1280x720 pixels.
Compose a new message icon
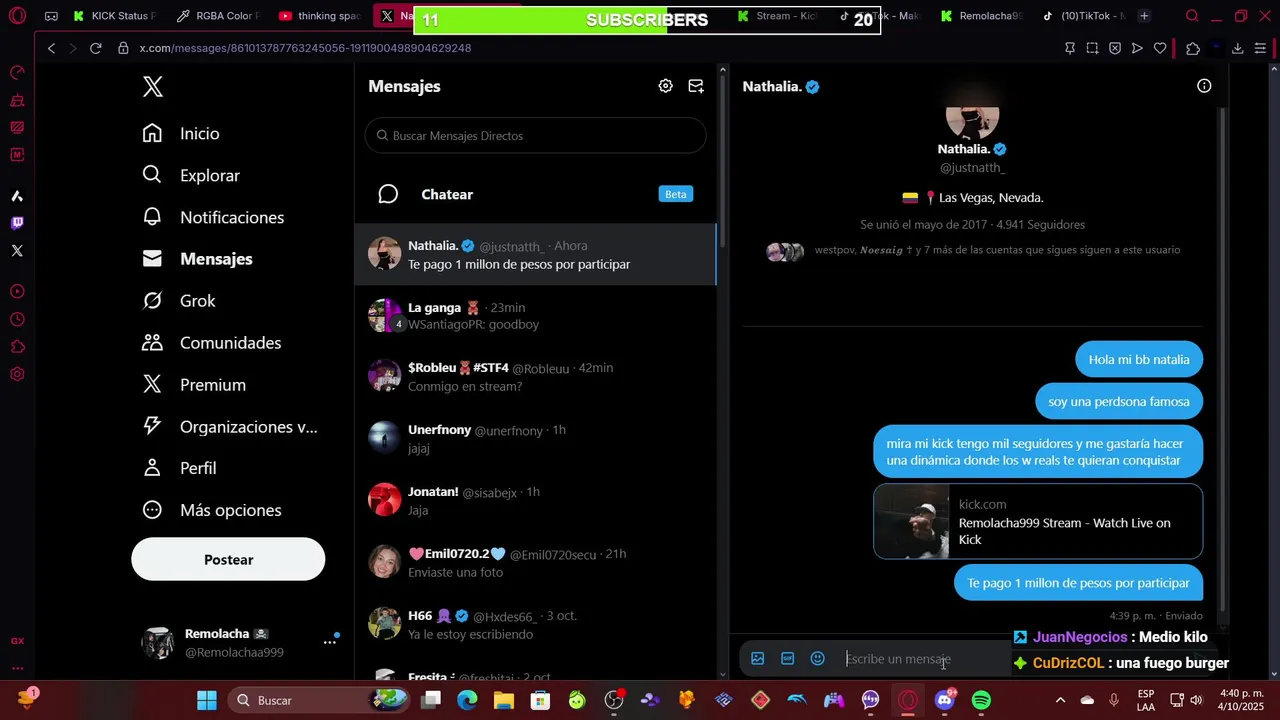point(696,86)
